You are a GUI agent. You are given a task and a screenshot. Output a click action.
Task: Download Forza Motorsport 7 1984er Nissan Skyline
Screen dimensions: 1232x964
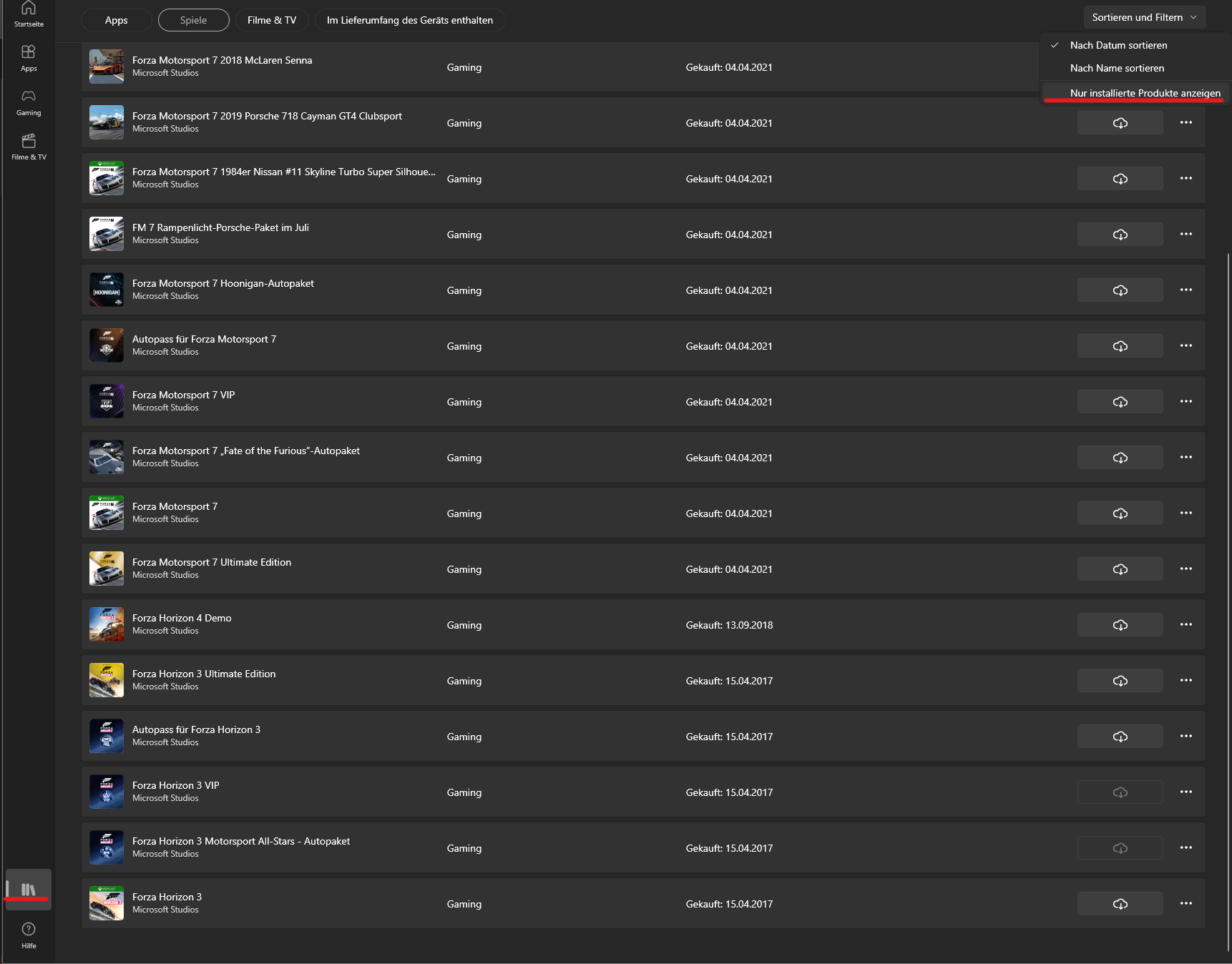(1120, 179)
